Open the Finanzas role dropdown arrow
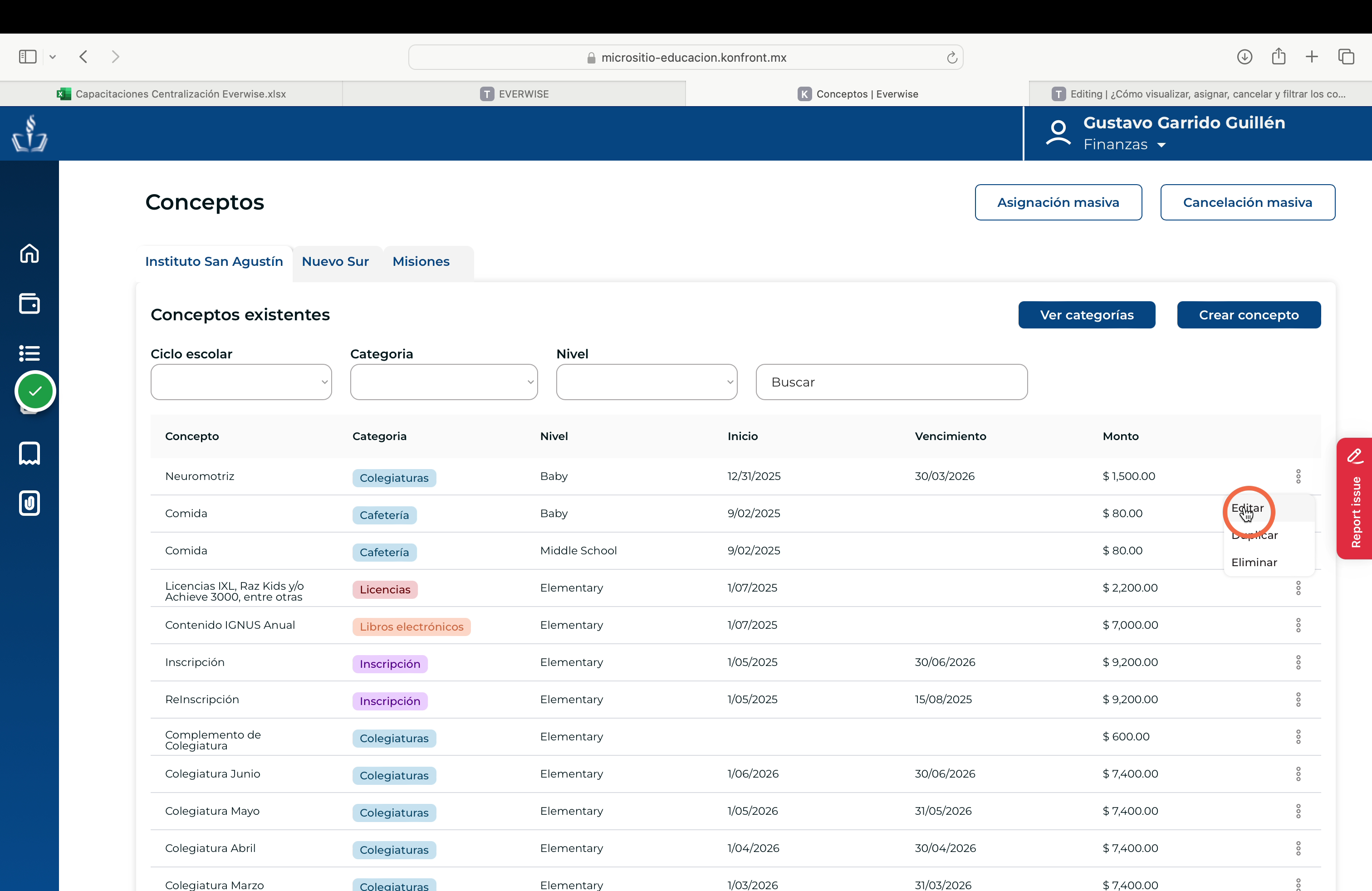Viewport: 1372px width, 891px height. (x=1161, y=145)
